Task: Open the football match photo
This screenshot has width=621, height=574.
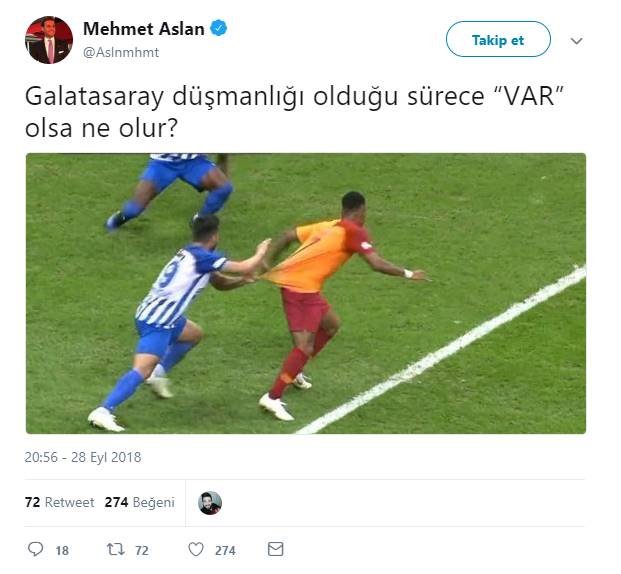Action: pos(306,294)
